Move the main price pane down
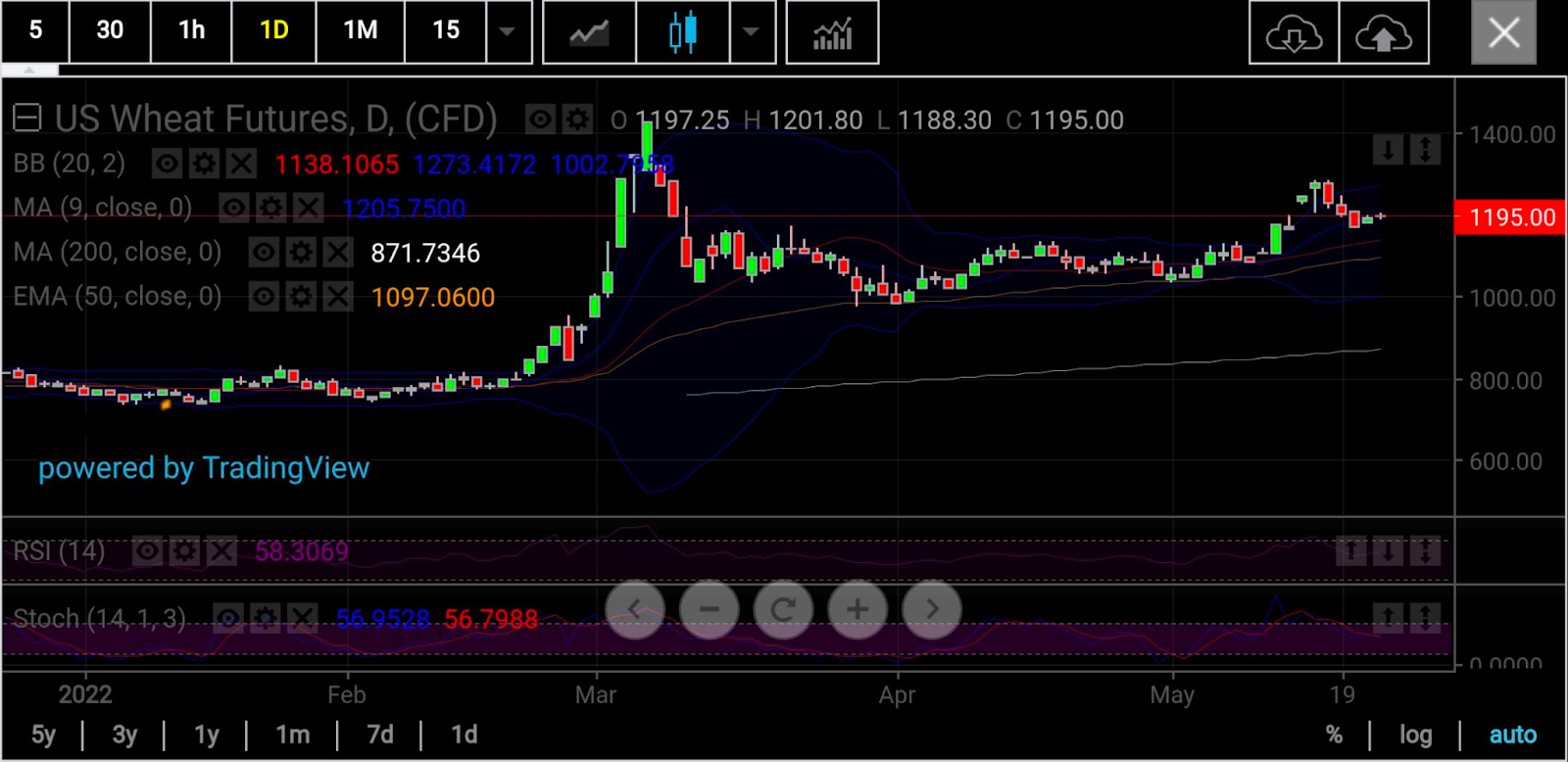This screenshot has height=762, width=1568. (1388, 150)
